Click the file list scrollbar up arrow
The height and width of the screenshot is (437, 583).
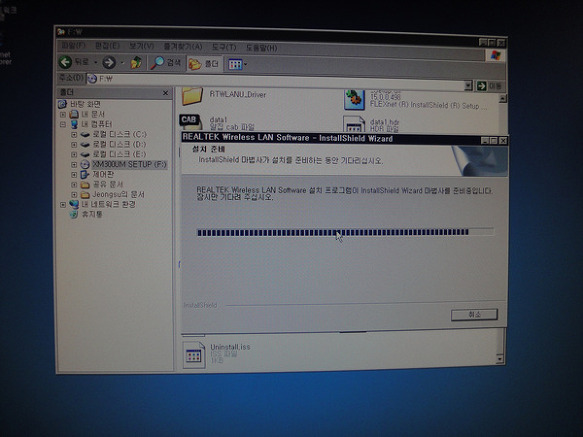tap(502, 99)
